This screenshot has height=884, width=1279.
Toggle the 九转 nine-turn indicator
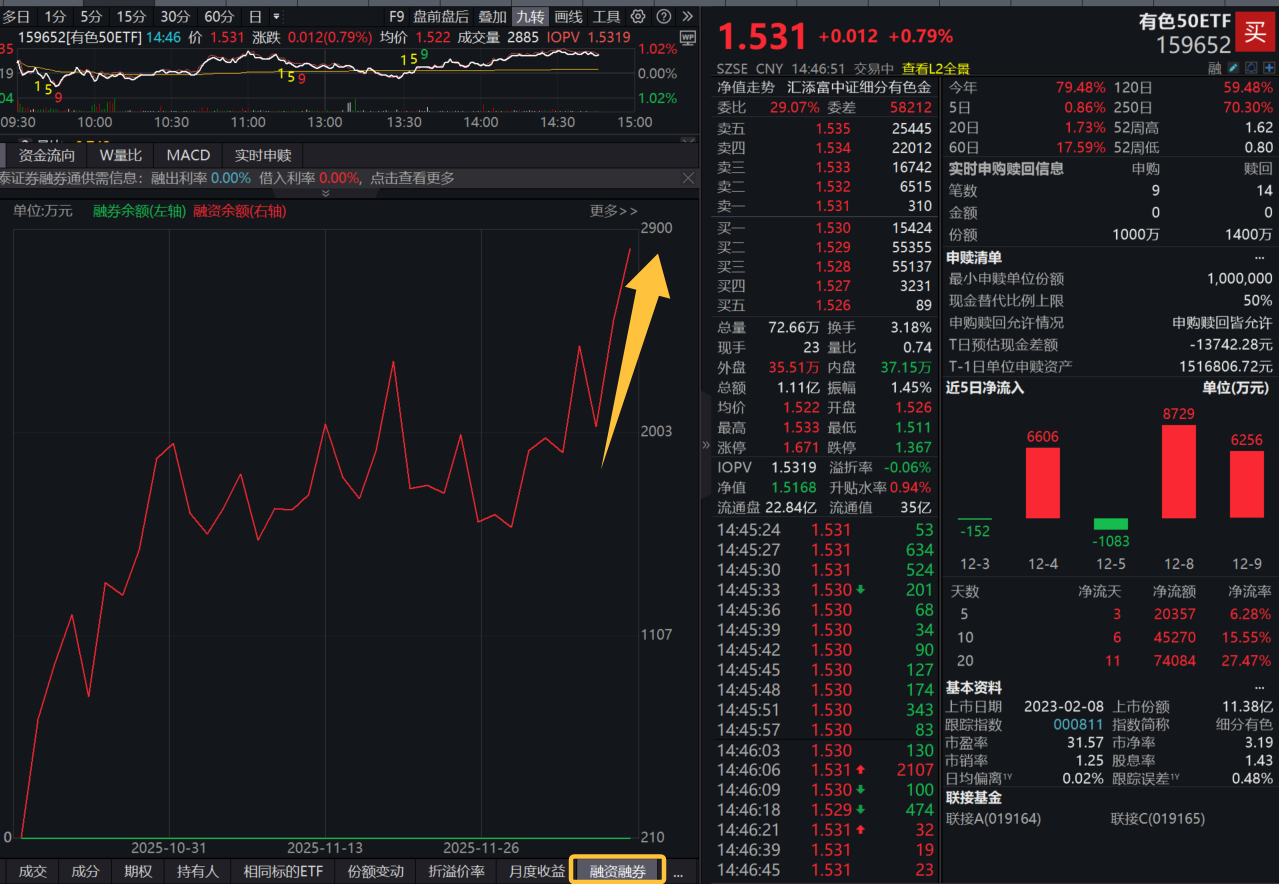click(x=530, y=16)
